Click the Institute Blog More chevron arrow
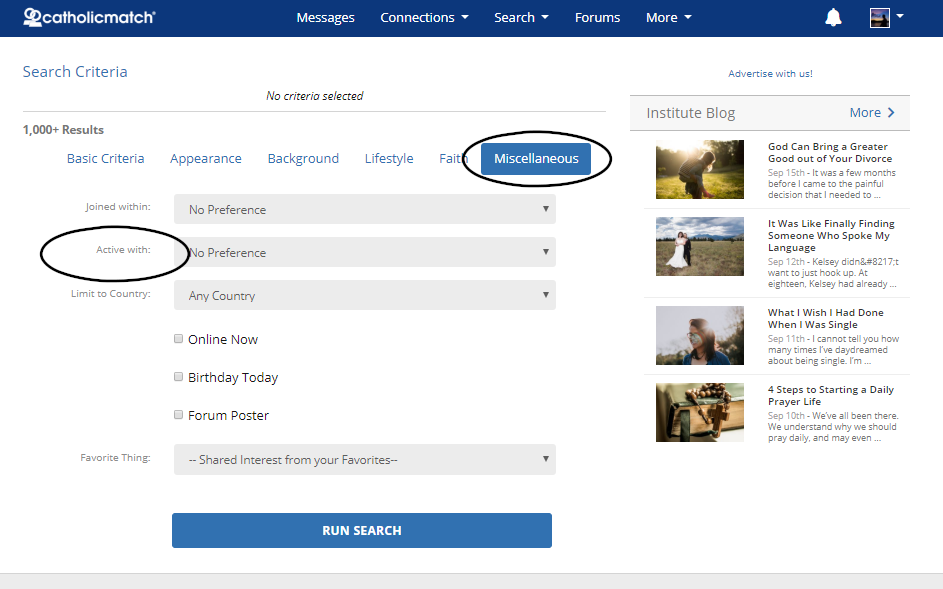 [x=891, y=113]
